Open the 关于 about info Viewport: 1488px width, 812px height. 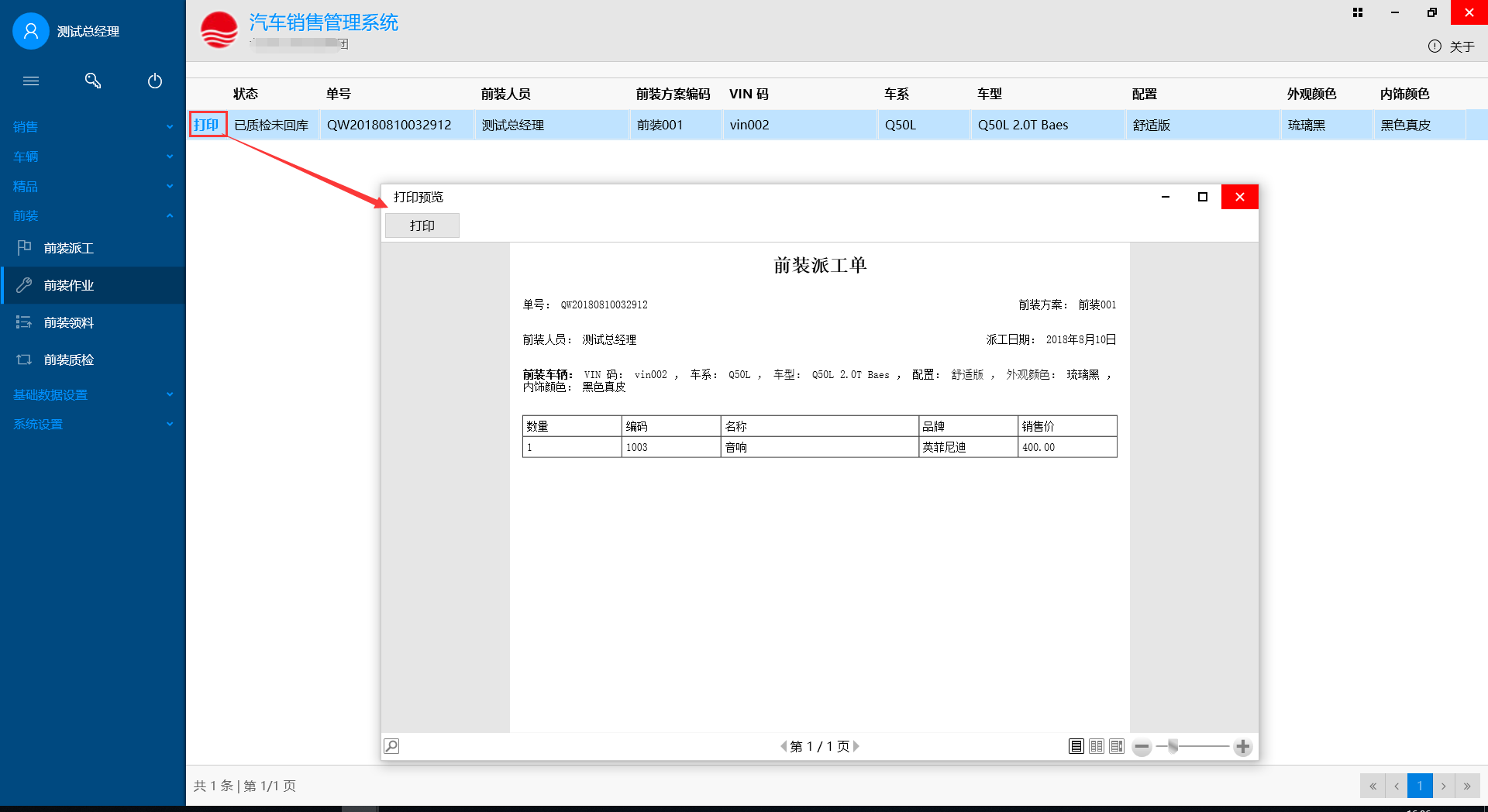1451,46
